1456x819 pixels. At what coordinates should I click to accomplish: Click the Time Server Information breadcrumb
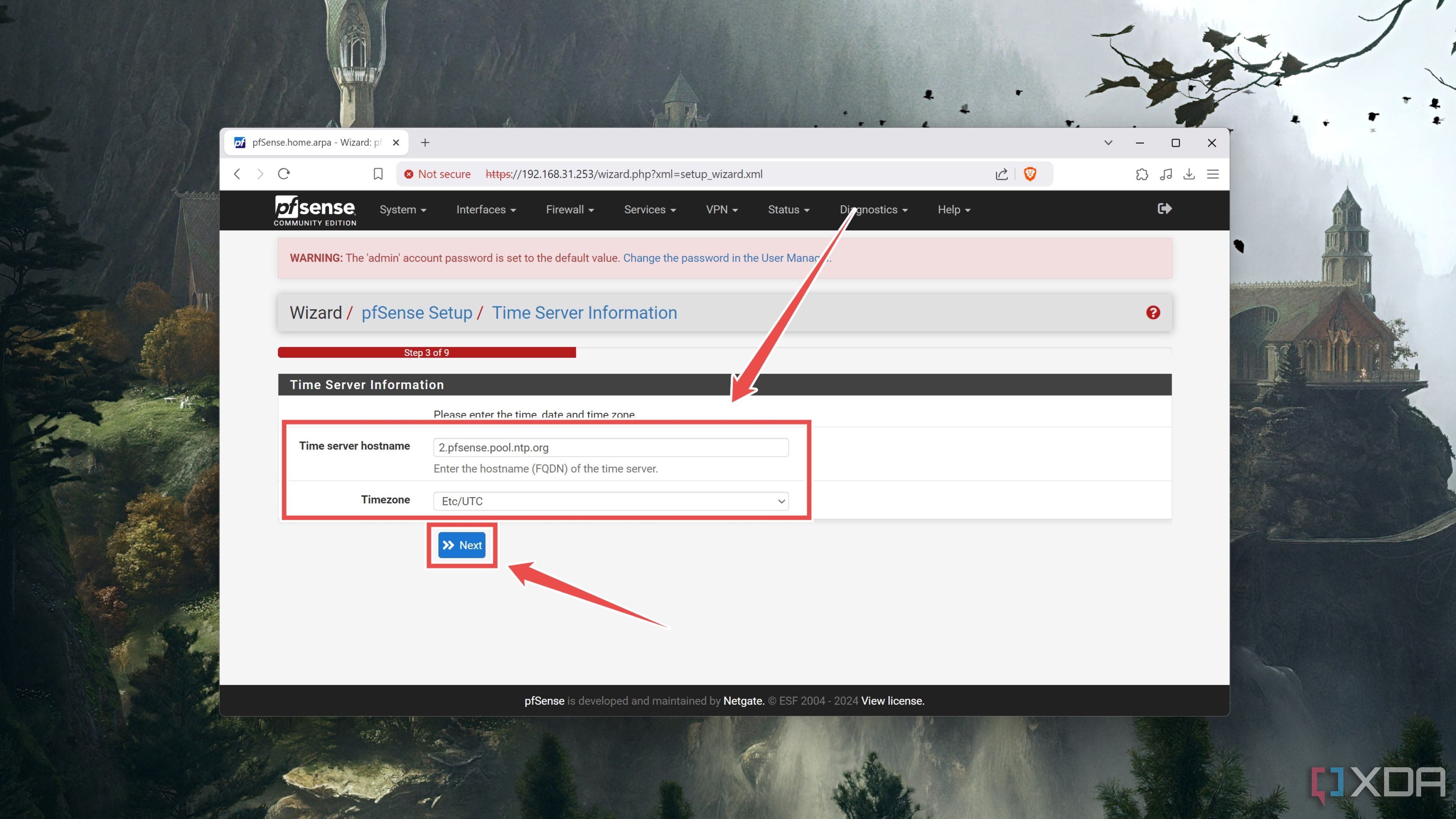click(x=584, y=312)
